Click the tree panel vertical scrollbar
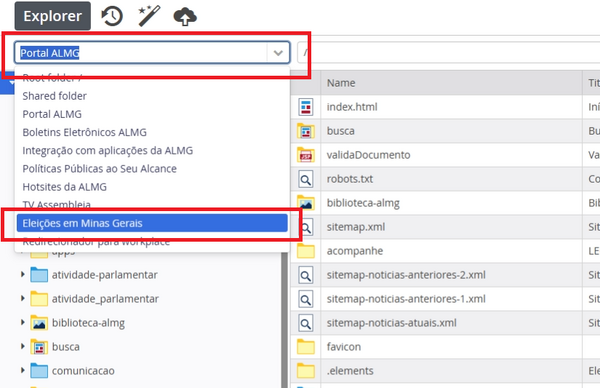Image resolution: width=600 pixels, height=388 pixels. click(x=285, y=320)
